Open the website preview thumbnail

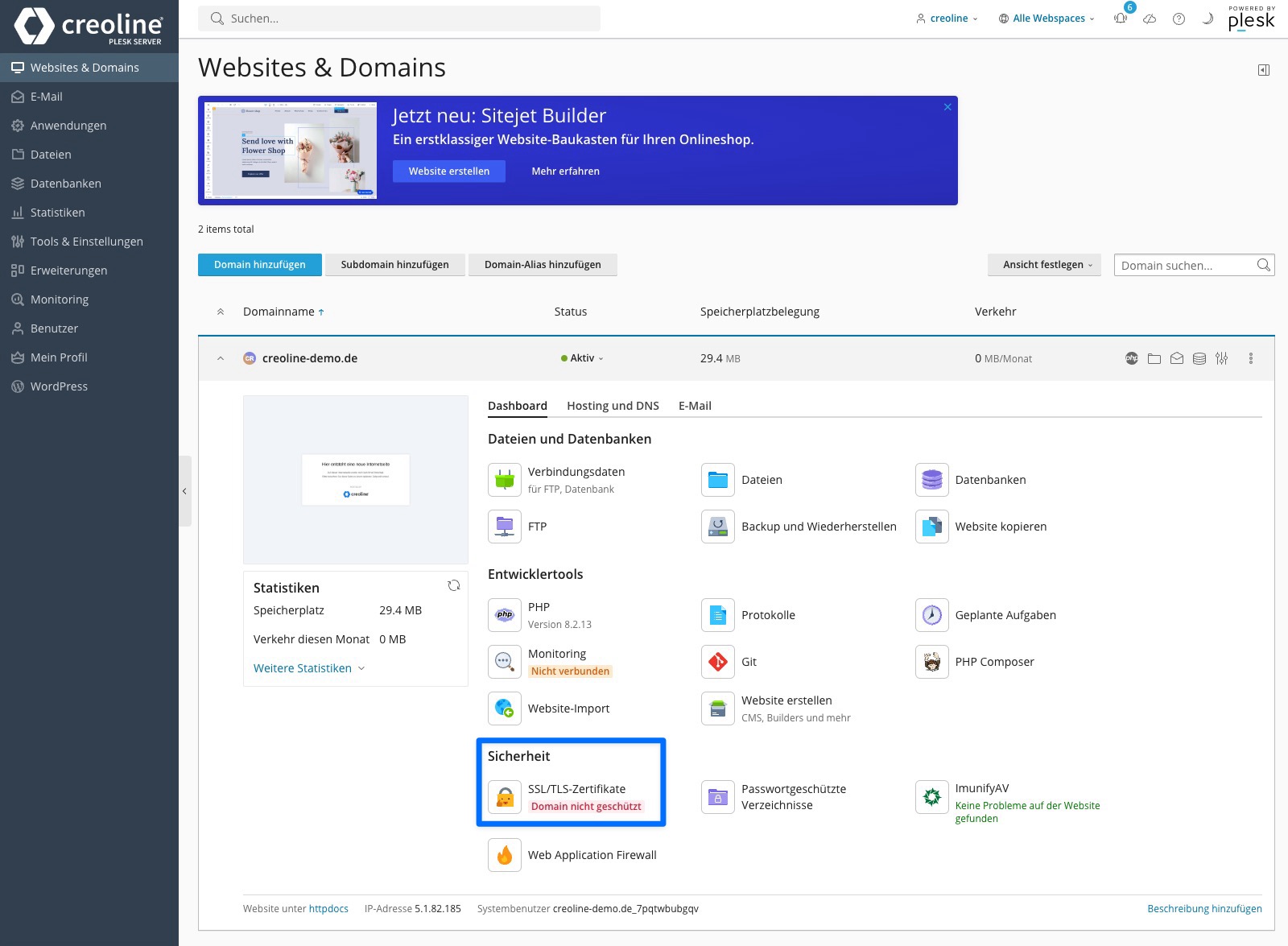(356, 480)
